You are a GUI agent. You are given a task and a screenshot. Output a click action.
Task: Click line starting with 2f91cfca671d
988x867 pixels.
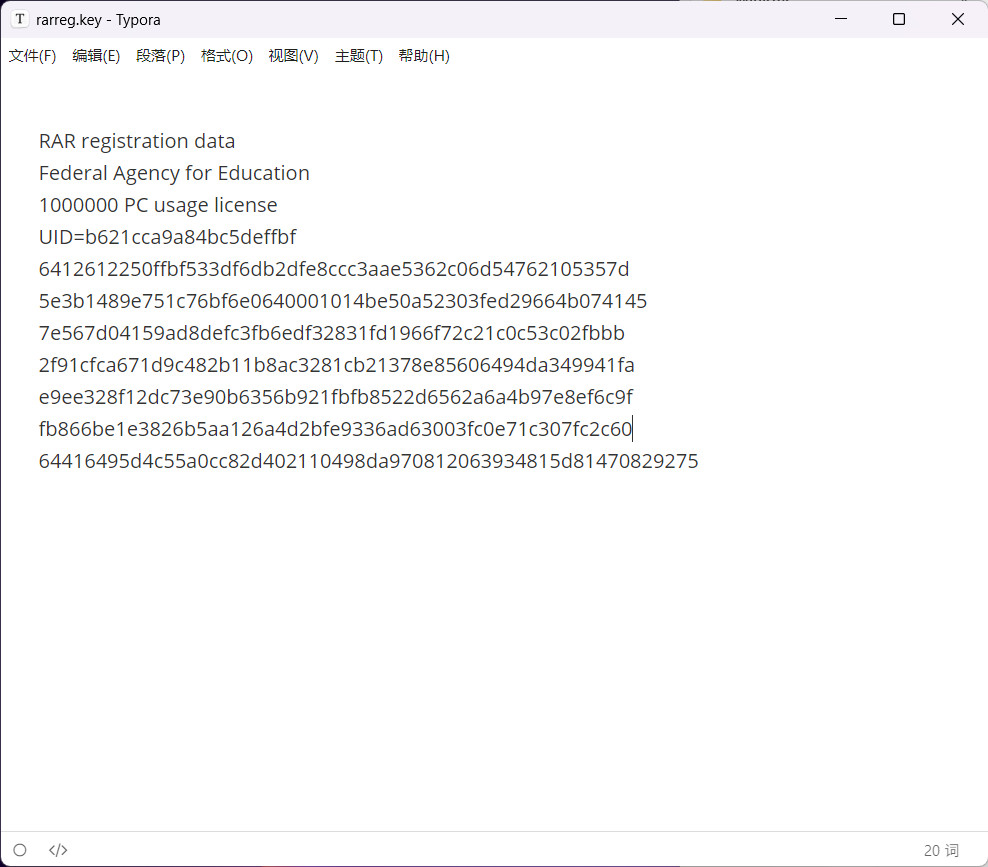(336, 365)
